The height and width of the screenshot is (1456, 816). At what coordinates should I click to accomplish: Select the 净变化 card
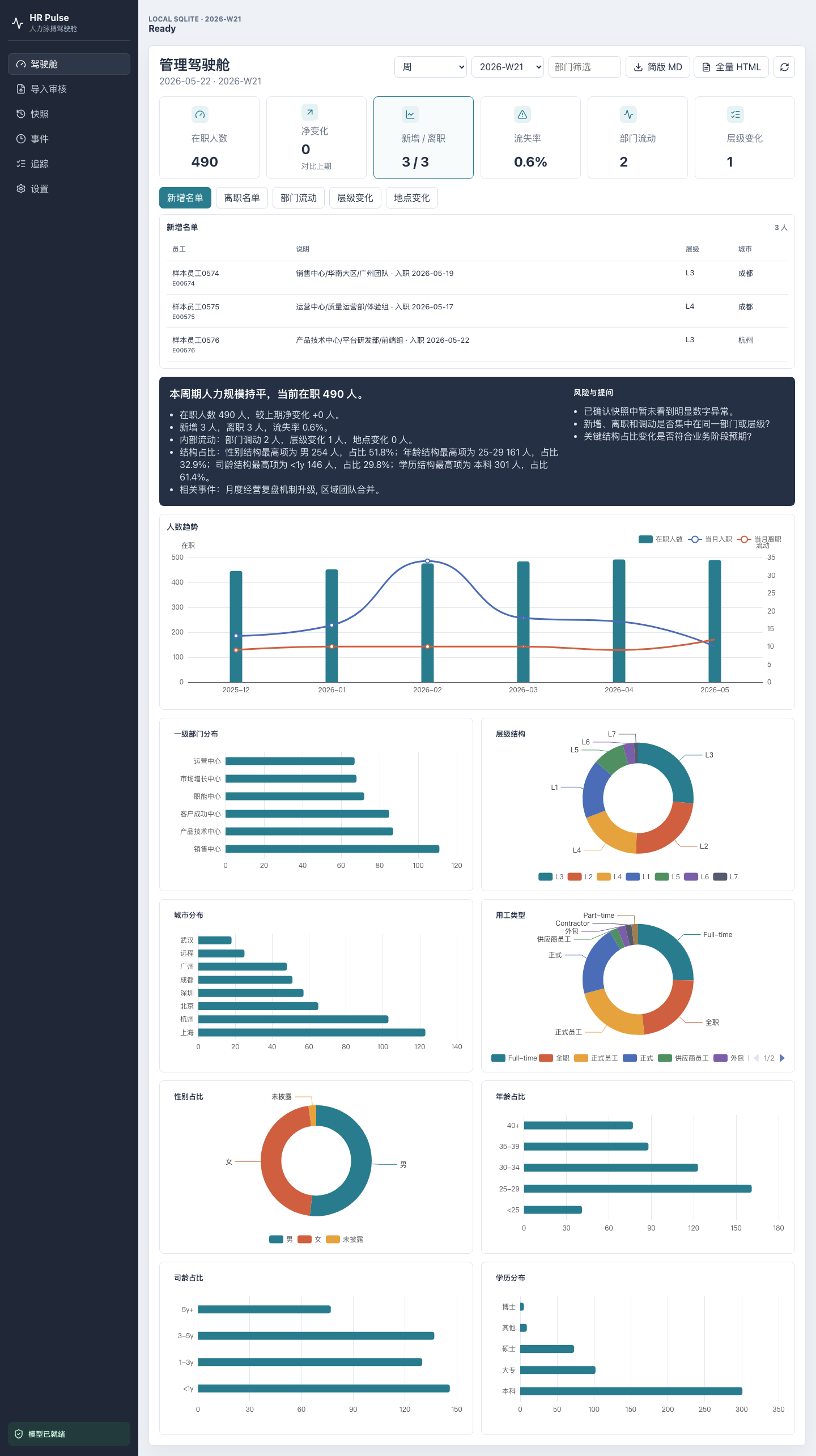(x=316, y=138)
